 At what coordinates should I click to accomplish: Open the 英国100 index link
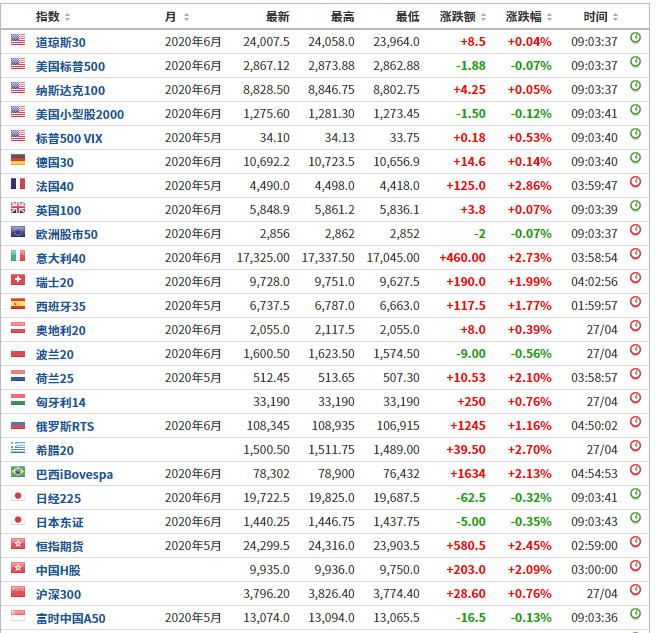(58, 210)
